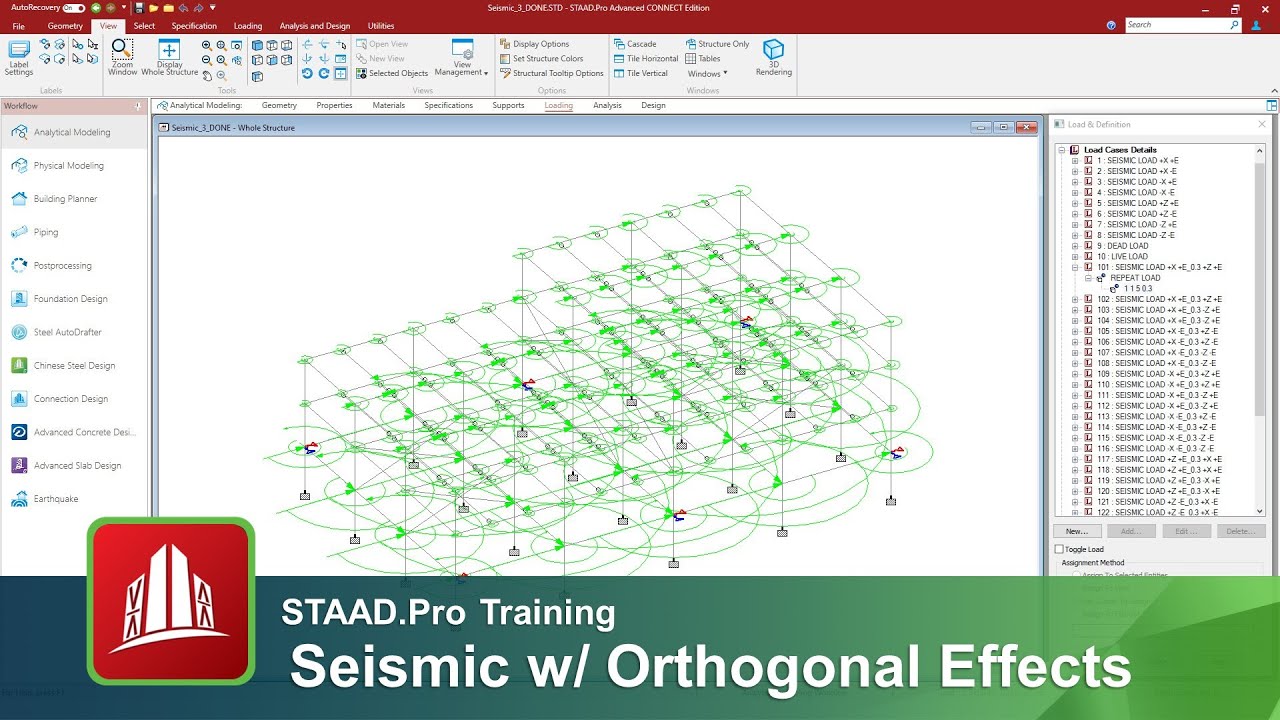1280x720 pixels.
Task: Click the Save icon in title bar
Action: 139,8
